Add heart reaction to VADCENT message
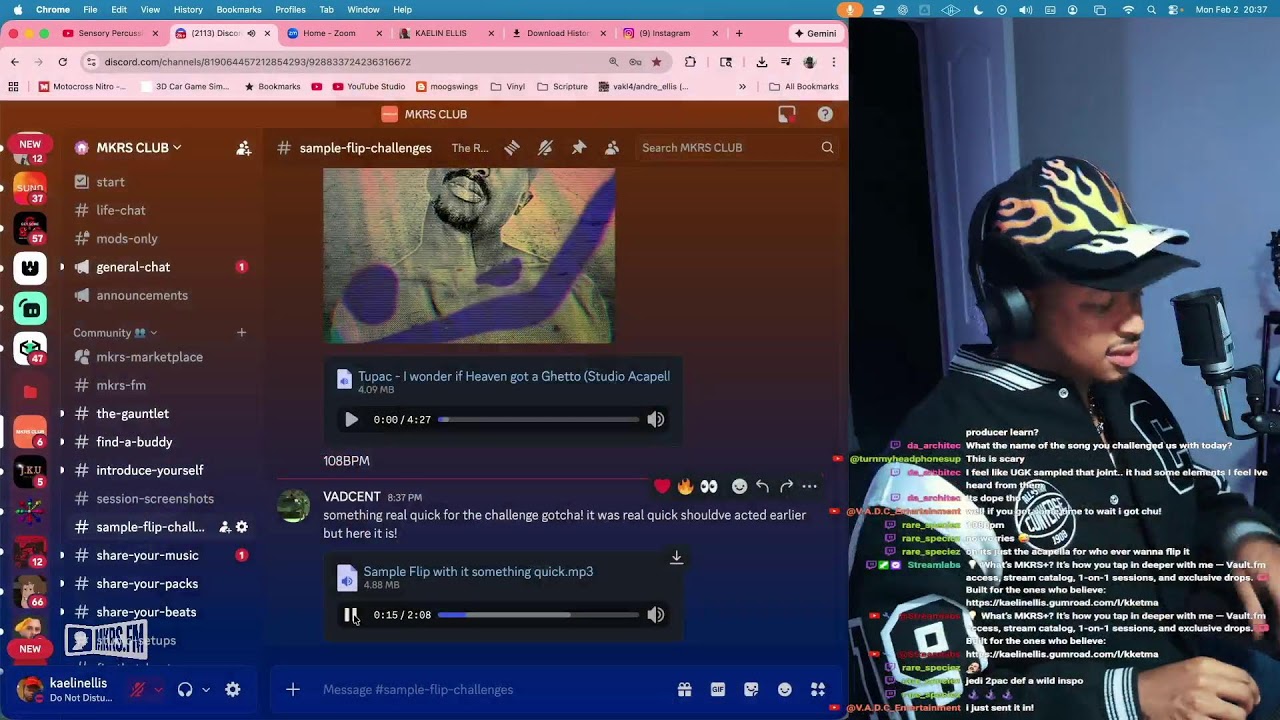The image size is (1280, 720). (x=662, y=486)
